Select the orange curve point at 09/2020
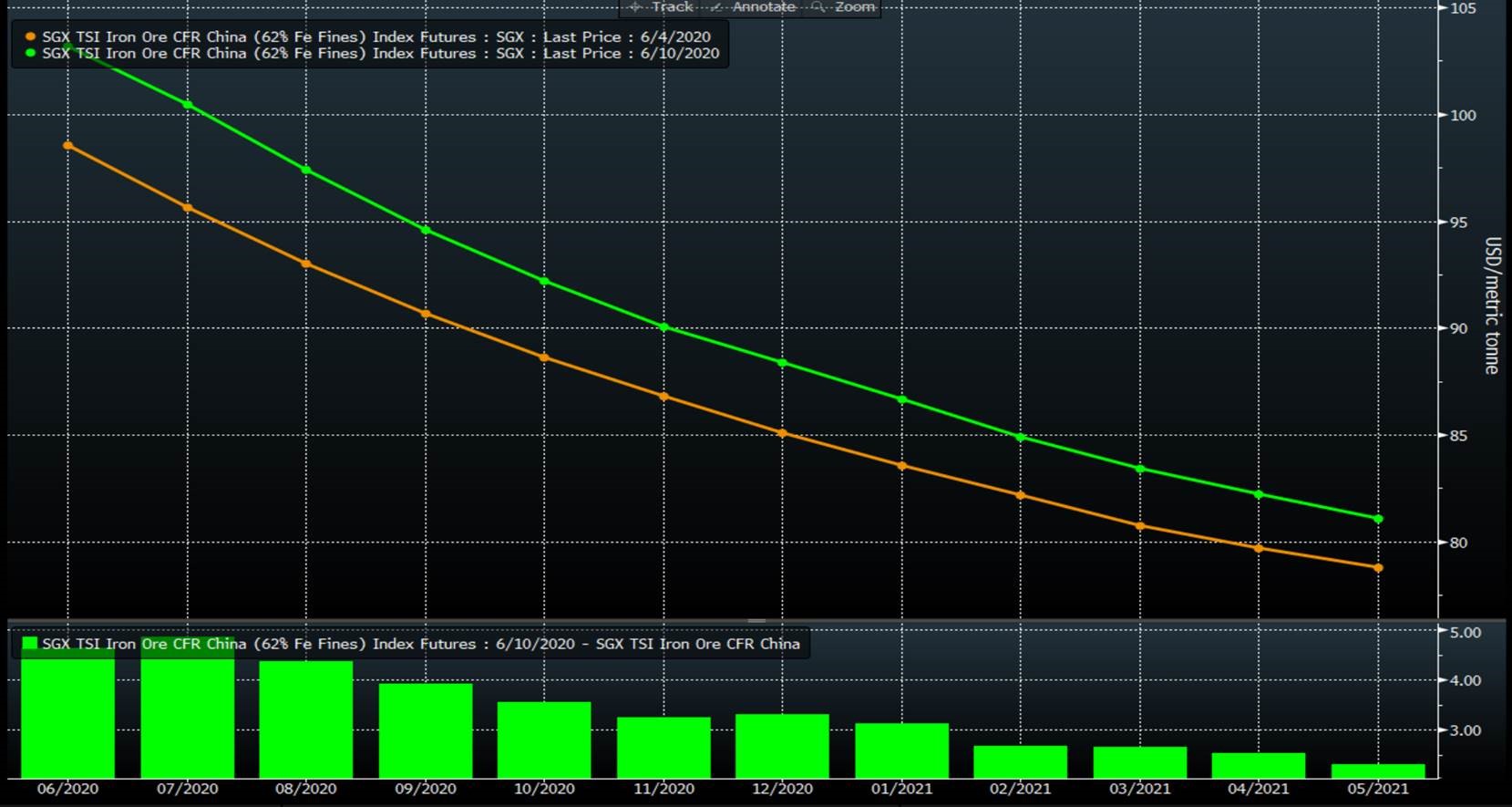The image size is (1512, 807). click(426, 314)
